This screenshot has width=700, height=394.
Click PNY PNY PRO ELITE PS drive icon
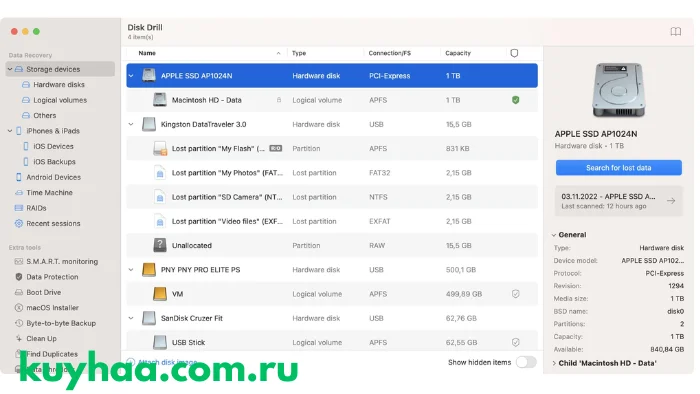click(x=149, y=270)
